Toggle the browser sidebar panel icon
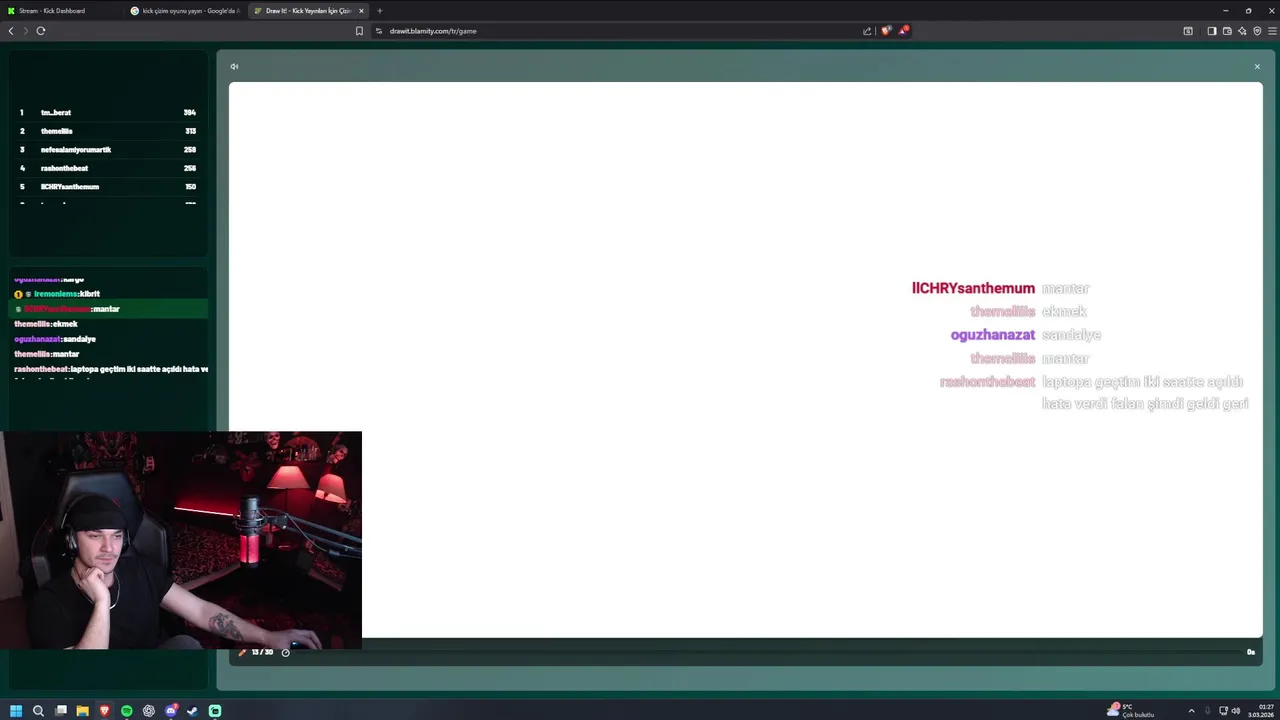The width and height of the screenshot is (1280, 720). click(x=1212, y=31)
